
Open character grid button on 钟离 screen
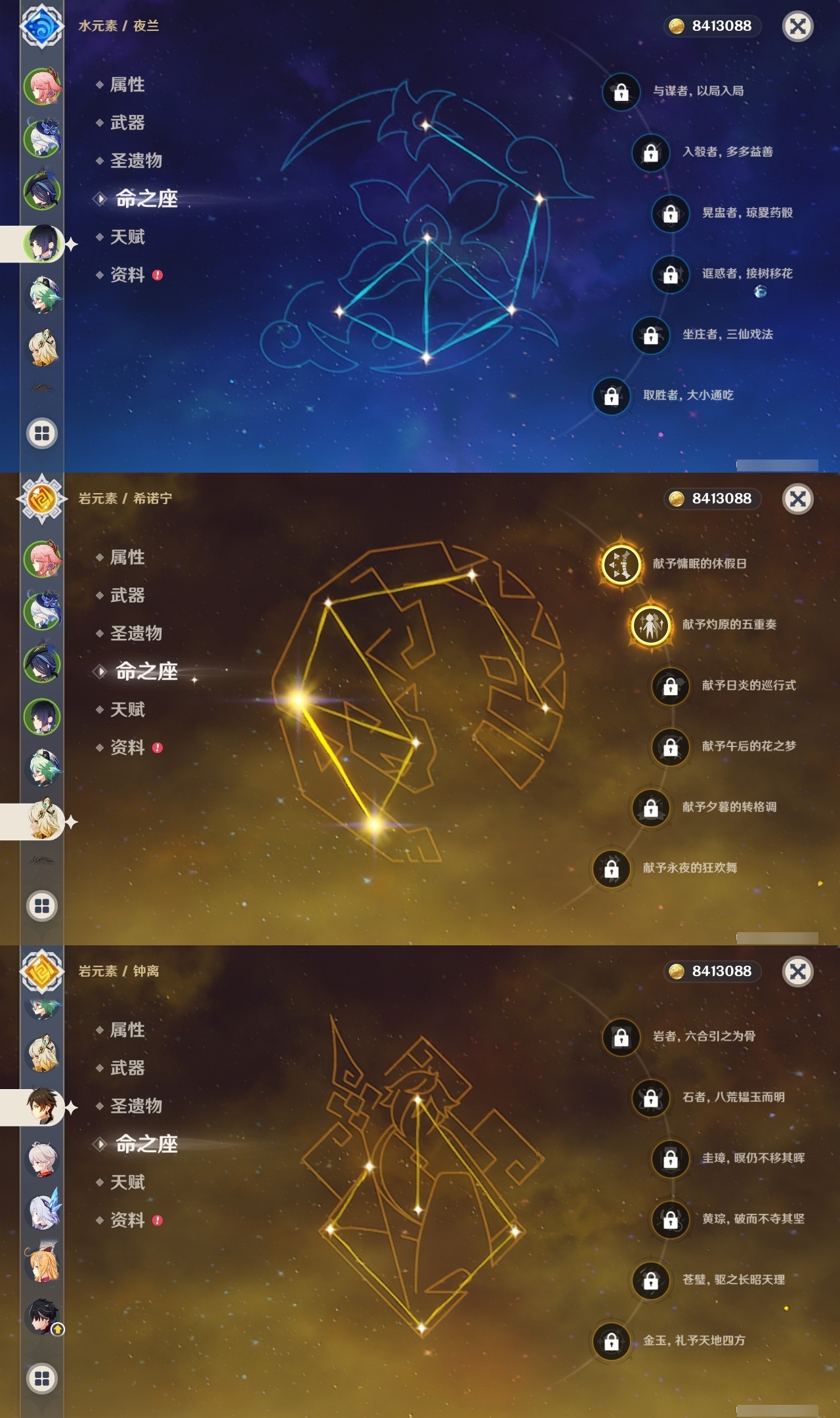tap(42, 1379)
